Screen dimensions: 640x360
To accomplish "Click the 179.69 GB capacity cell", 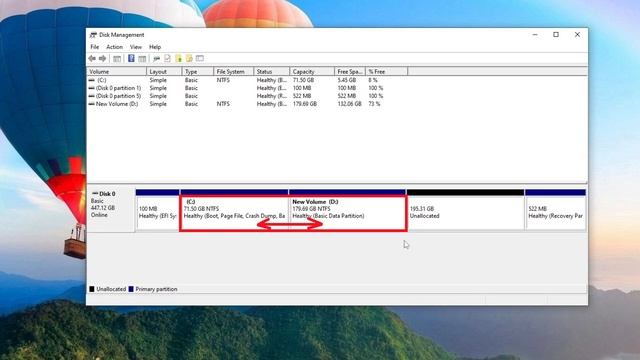I will 305,104.
